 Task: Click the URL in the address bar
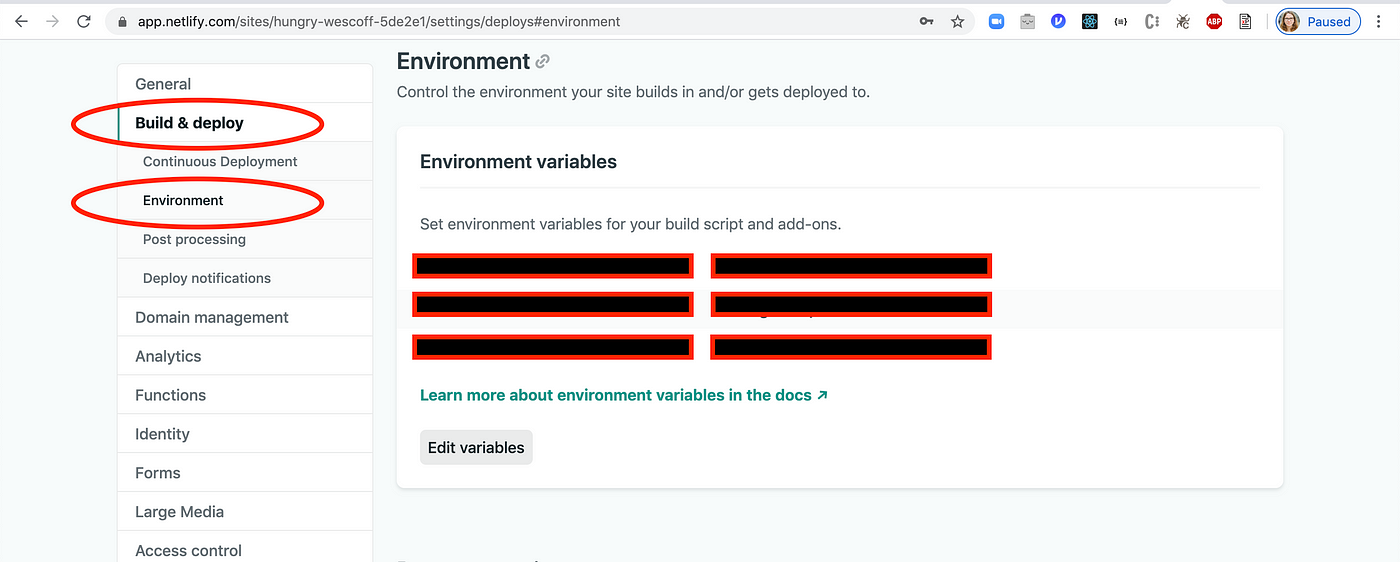pos(379,21)
